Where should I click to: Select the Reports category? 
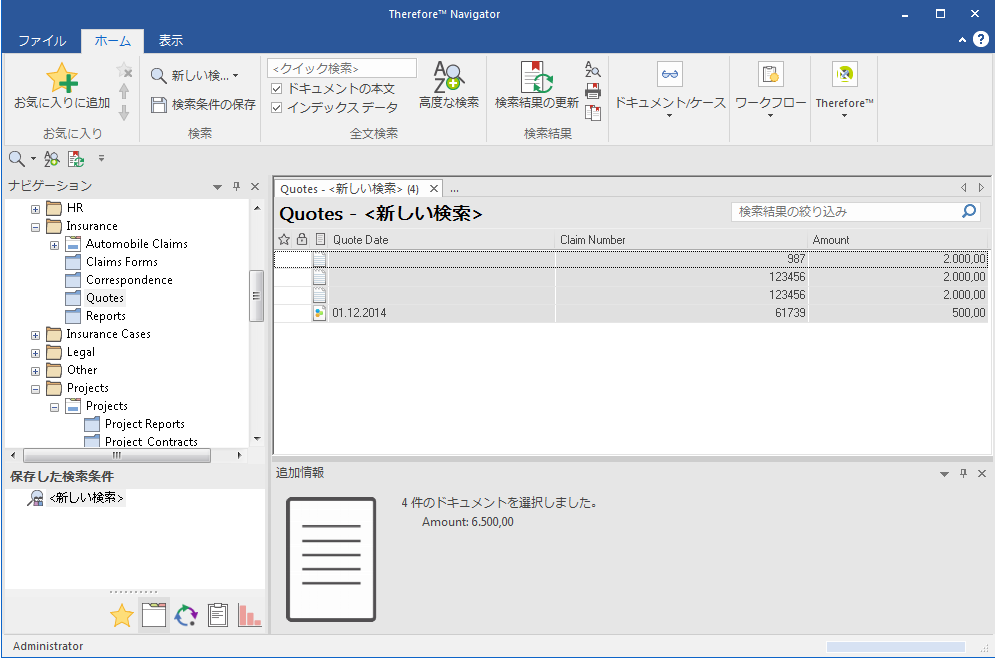click(x=106, y=316)
